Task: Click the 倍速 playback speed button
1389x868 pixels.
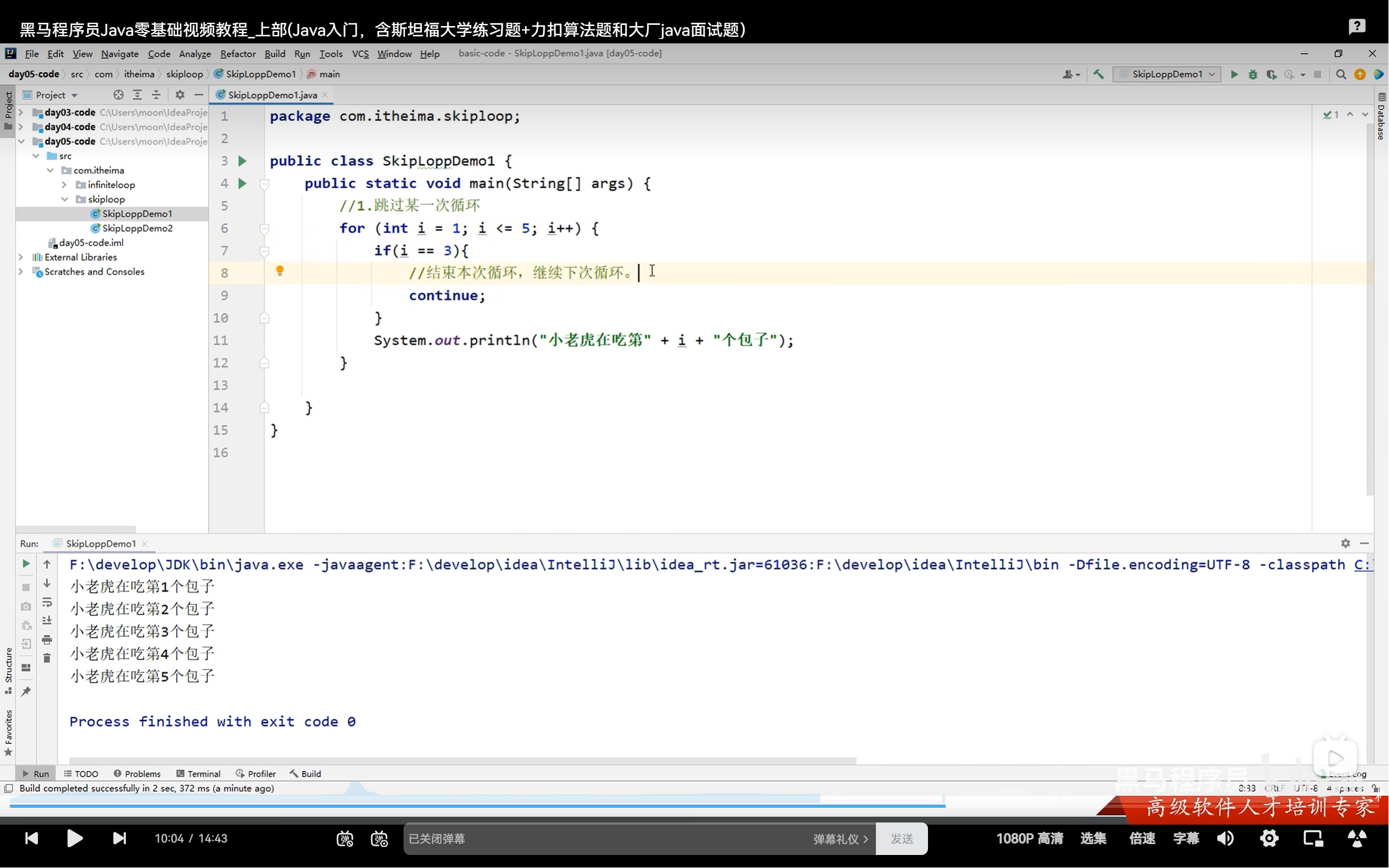Action: click(x=1142, y=839)
